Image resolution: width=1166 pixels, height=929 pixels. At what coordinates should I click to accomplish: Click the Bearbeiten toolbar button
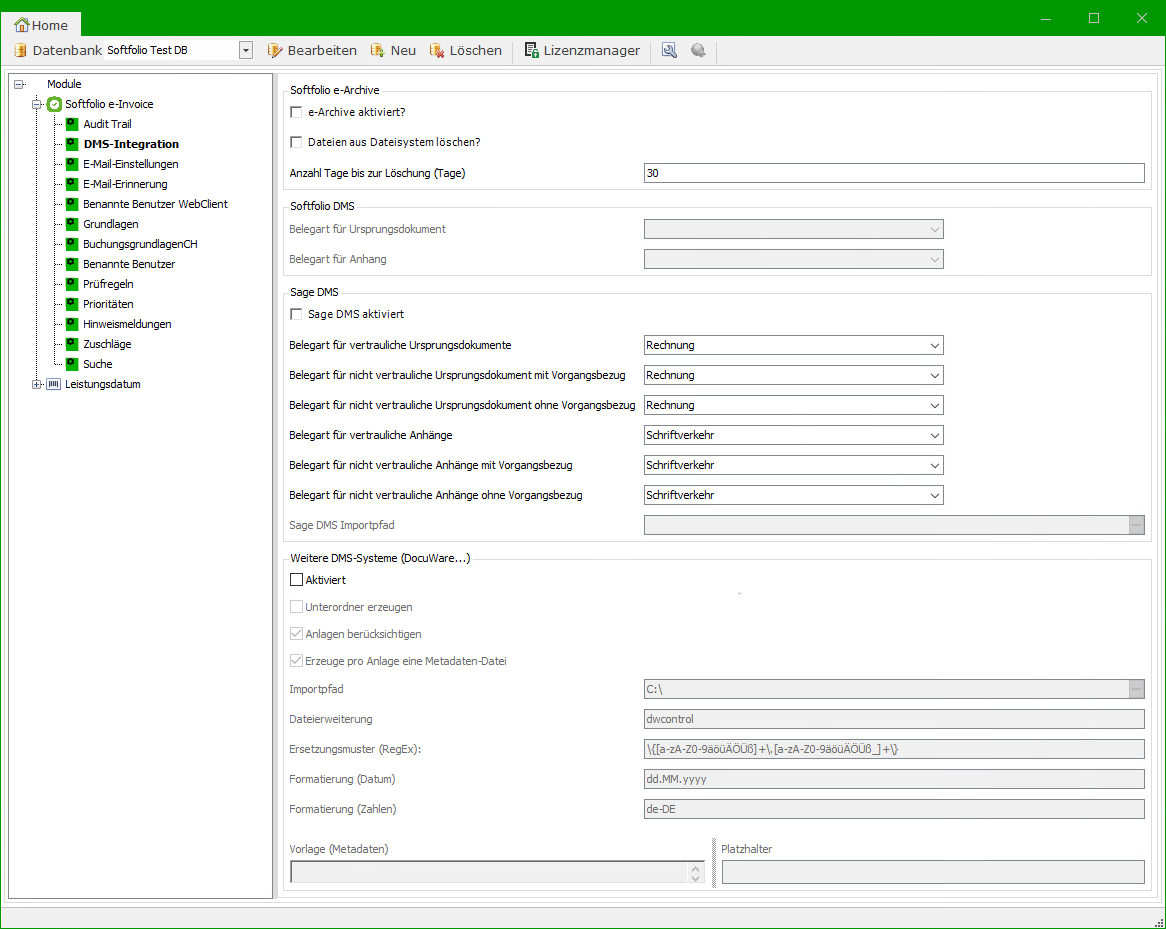click(x=312, y=50)
